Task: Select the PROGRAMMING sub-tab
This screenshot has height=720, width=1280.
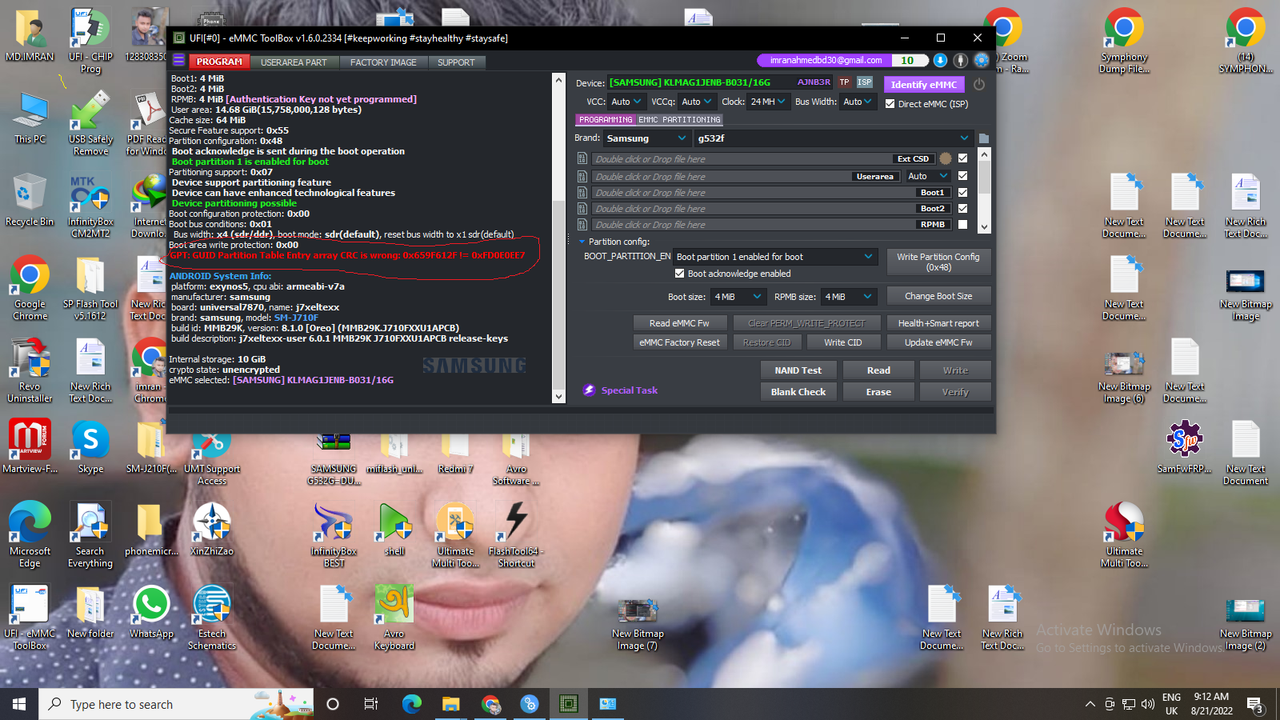Action: 605,120
